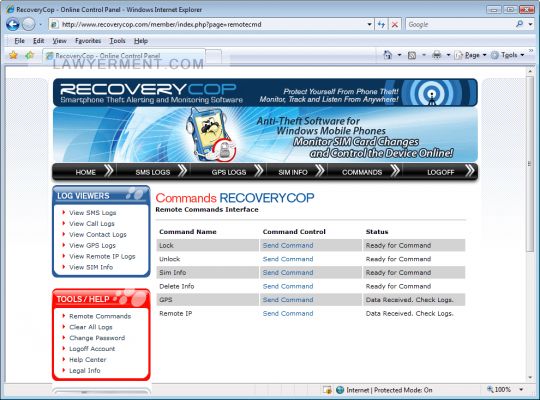Image resolution: width=540 pixels, height=400 pixels.
Task: Open the feeds icon dropdown arrow
Action: pyautogui.click(x=424, y=55)
